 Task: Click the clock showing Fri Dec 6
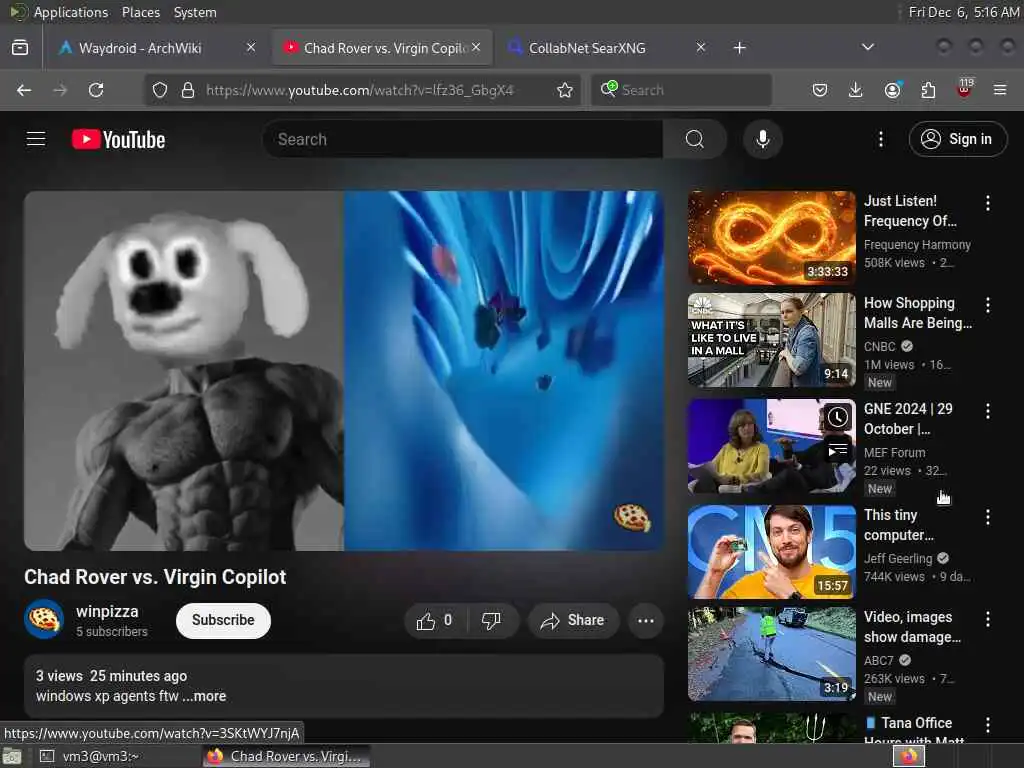pyautogui.click(x=964, y=12)
